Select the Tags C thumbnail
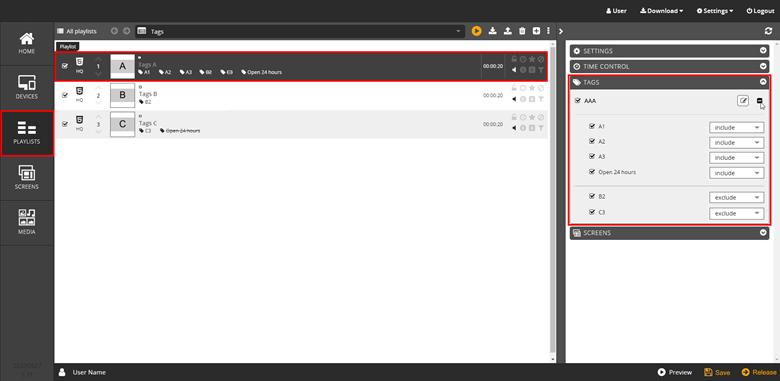Screen dimensions: 780x381 pyautogui.click(x=122, y=124)
